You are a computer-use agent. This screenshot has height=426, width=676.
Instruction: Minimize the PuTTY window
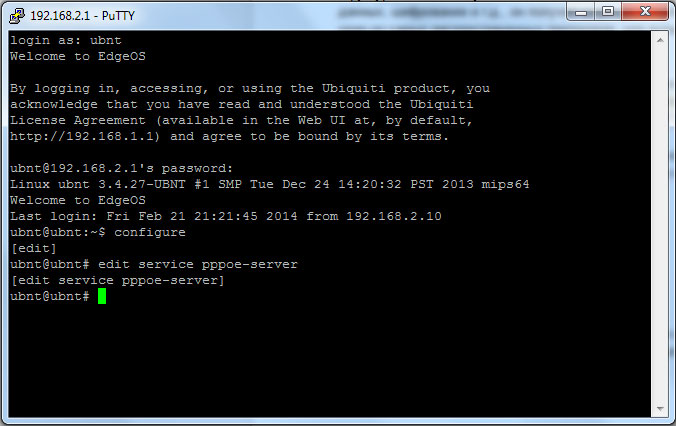pos(583,11)
